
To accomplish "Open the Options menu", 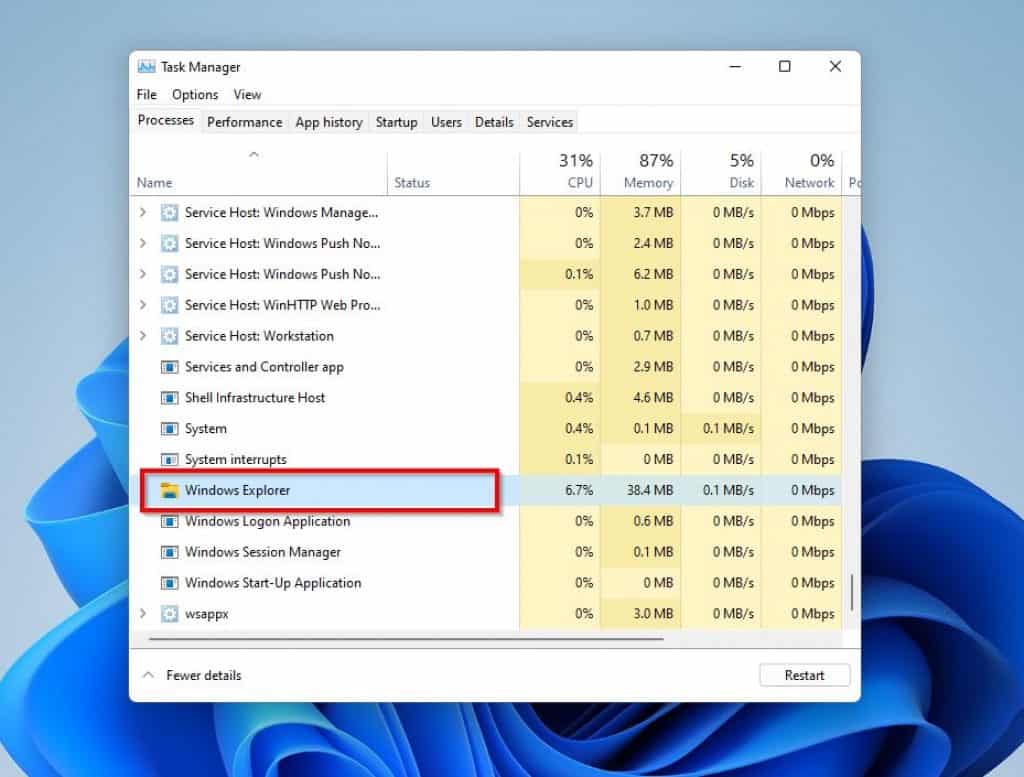I will [195, 95].
